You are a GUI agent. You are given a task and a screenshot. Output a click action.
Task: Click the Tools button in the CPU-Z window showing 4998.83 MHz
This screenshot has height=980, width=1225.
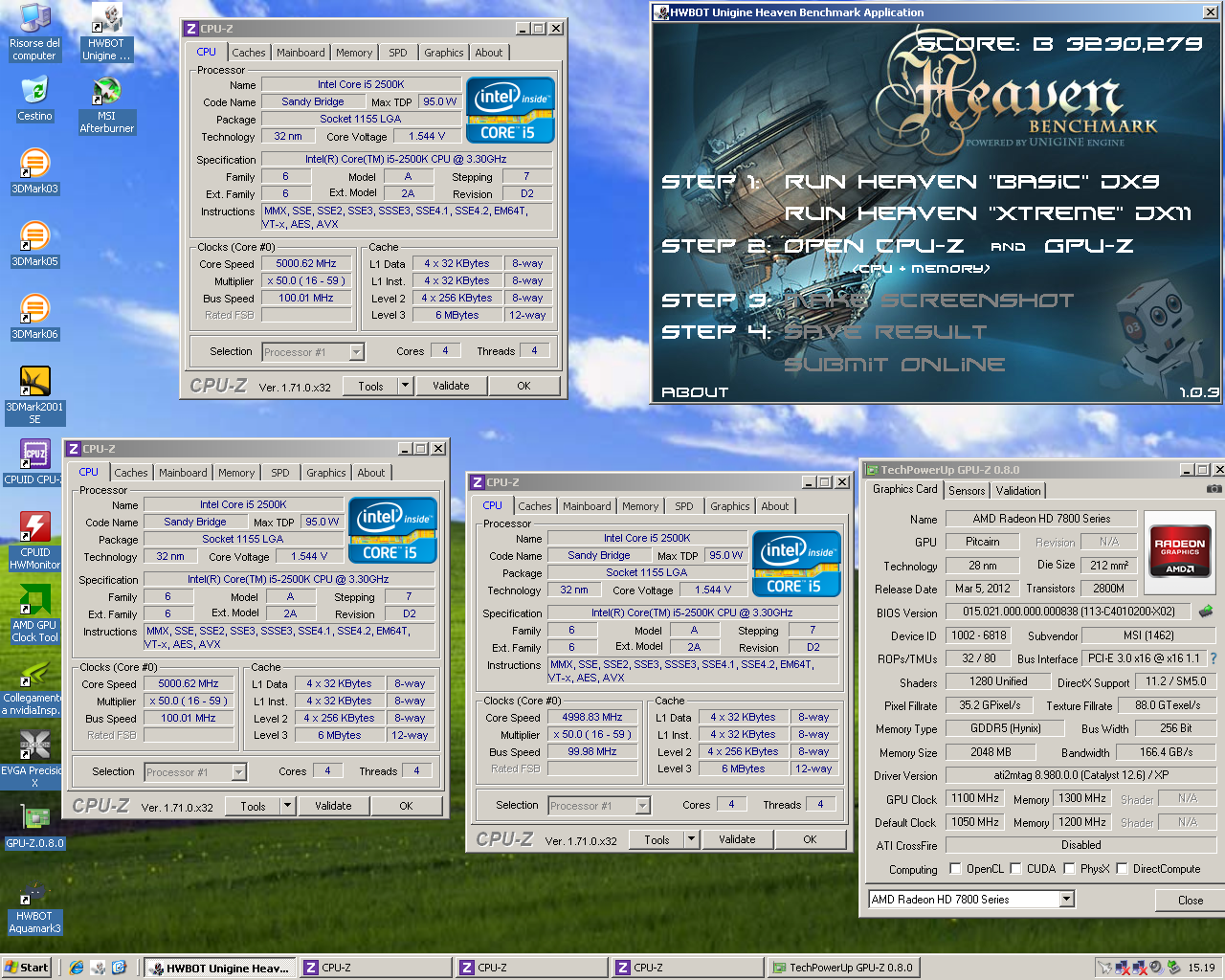point(657,839)
